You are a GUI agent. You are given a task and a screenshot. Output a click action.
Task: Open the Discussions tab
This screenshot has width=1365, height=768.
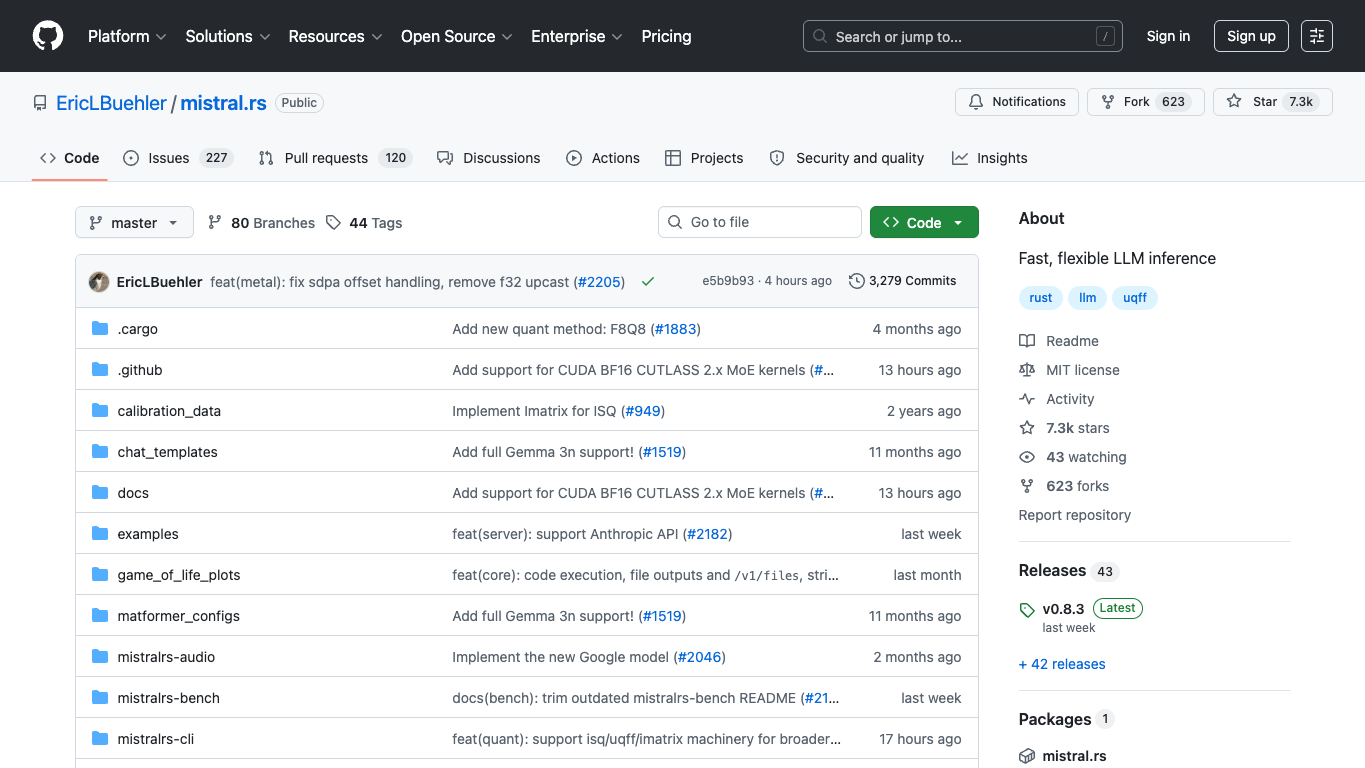click(489, 158)
